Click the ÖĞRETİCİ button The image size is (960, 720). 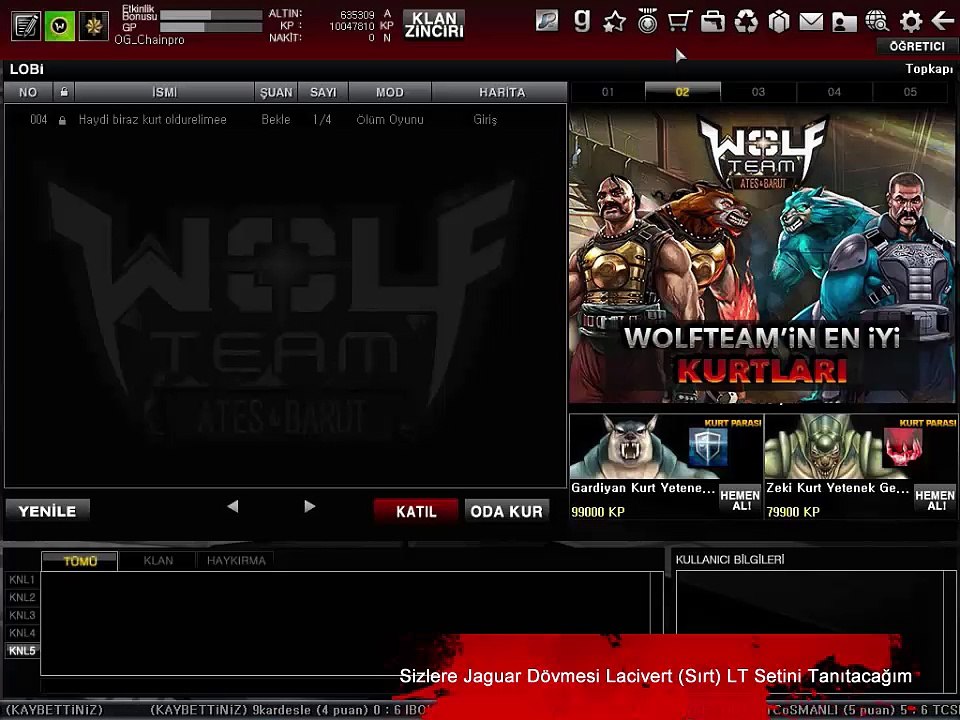click(917, 47)
